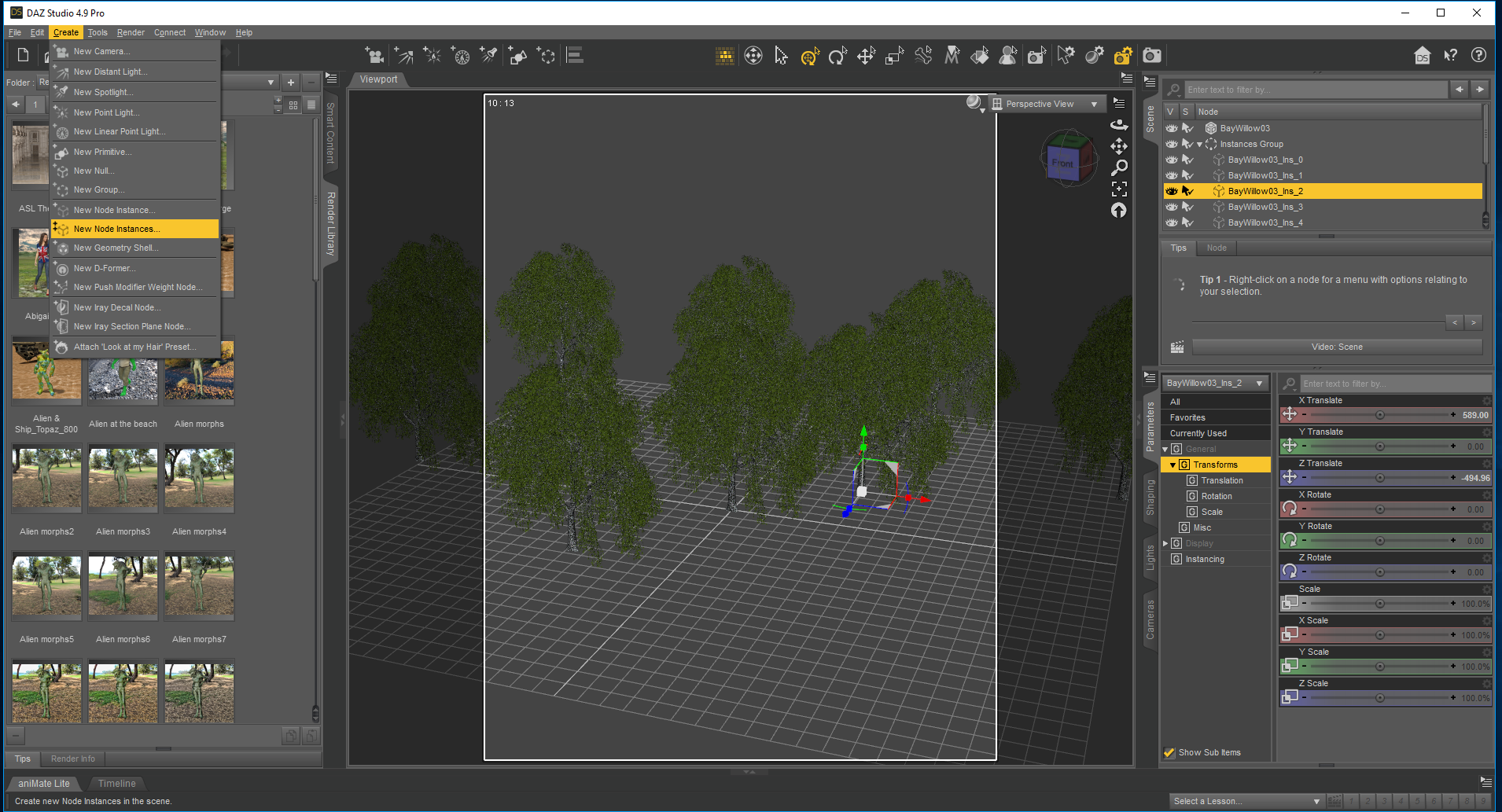Click the Video: Scene button
The image size is (1502, 812).
click(1337, 347)
